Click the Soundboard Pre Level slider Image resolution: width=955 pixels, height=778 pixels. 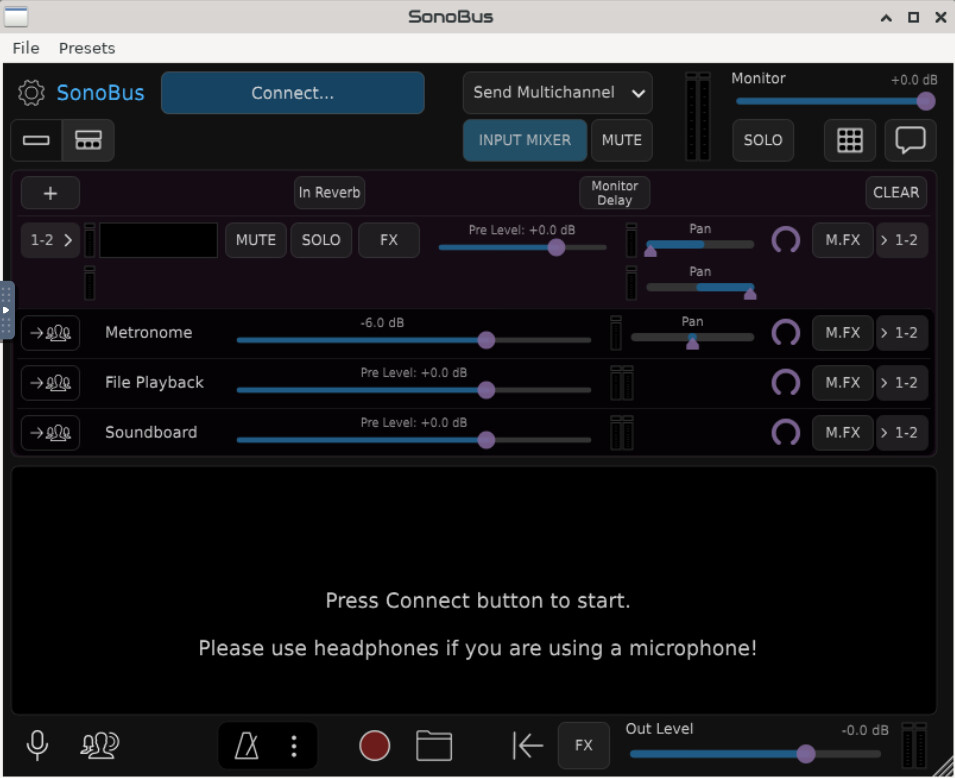click(414, 440)
